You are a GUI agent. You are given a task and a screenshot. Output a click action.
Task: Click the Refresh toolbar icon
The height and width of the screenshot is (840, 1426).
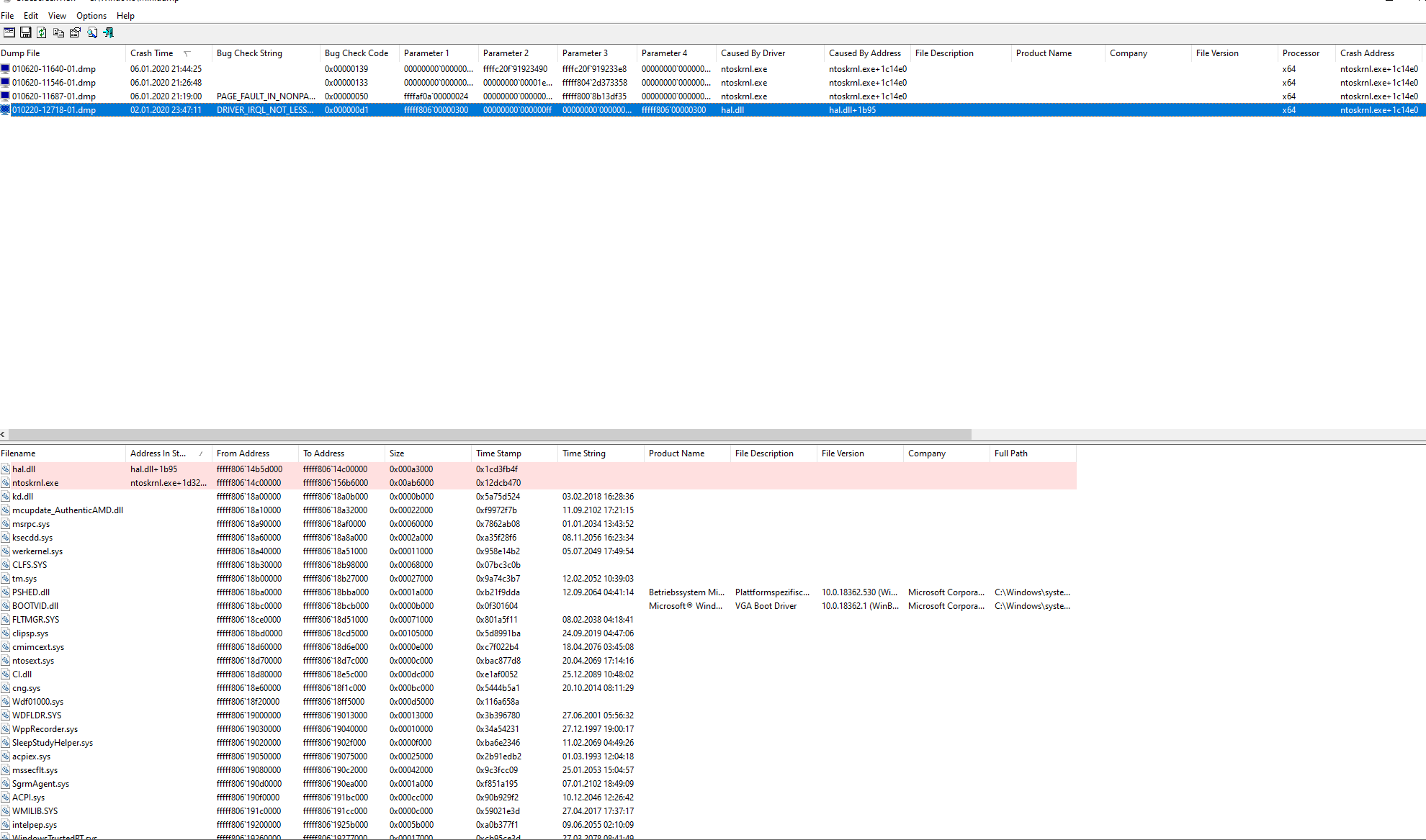42,32
